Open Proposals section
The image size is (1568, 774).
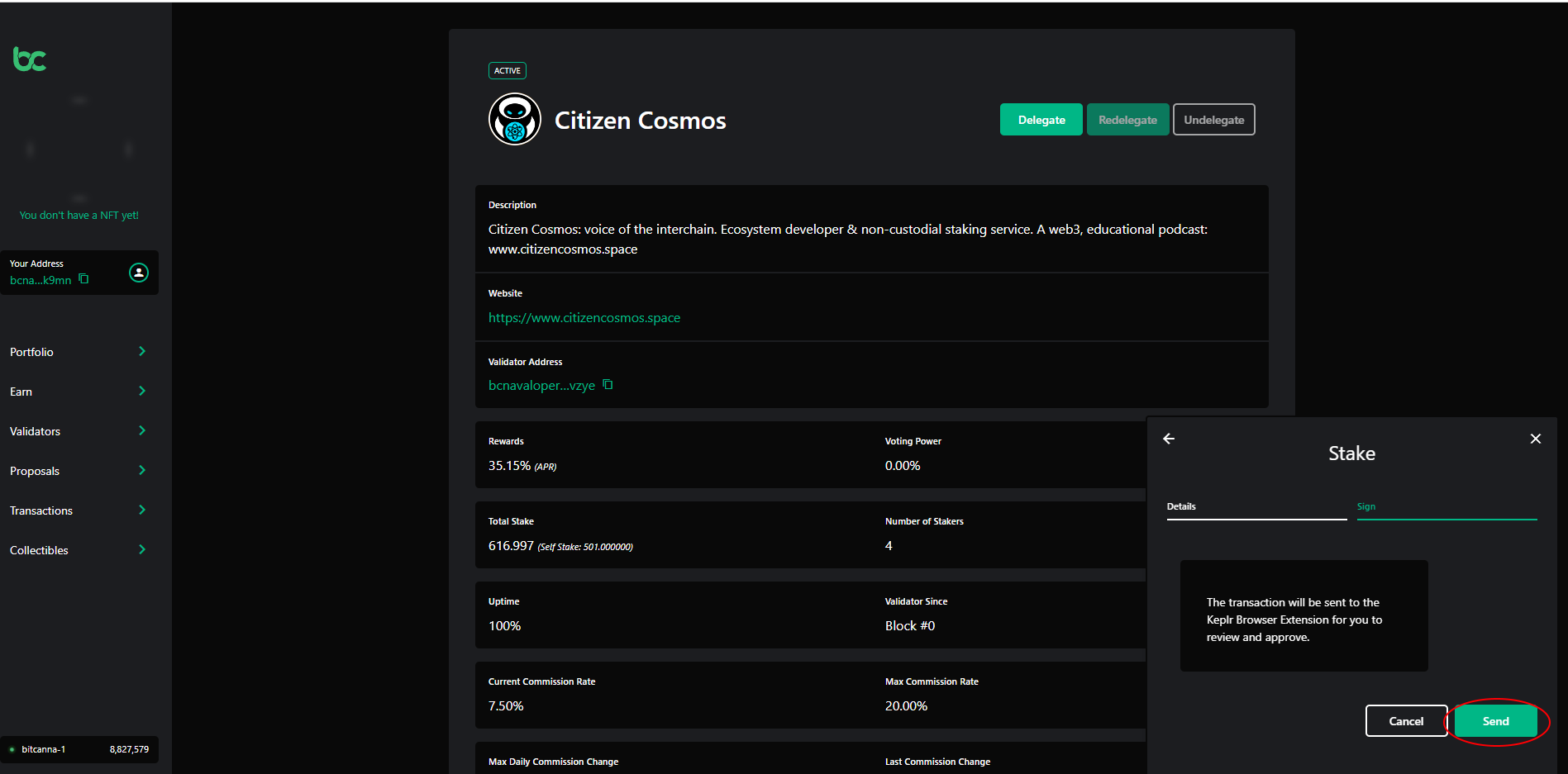(x=35, y=471)
